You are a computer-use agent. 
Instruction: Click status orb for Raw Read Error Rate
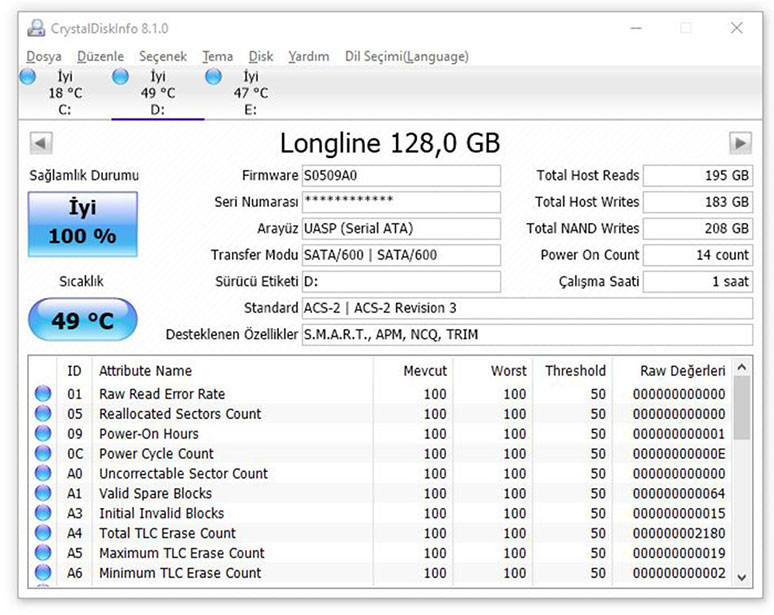click(x=43, y=393)
